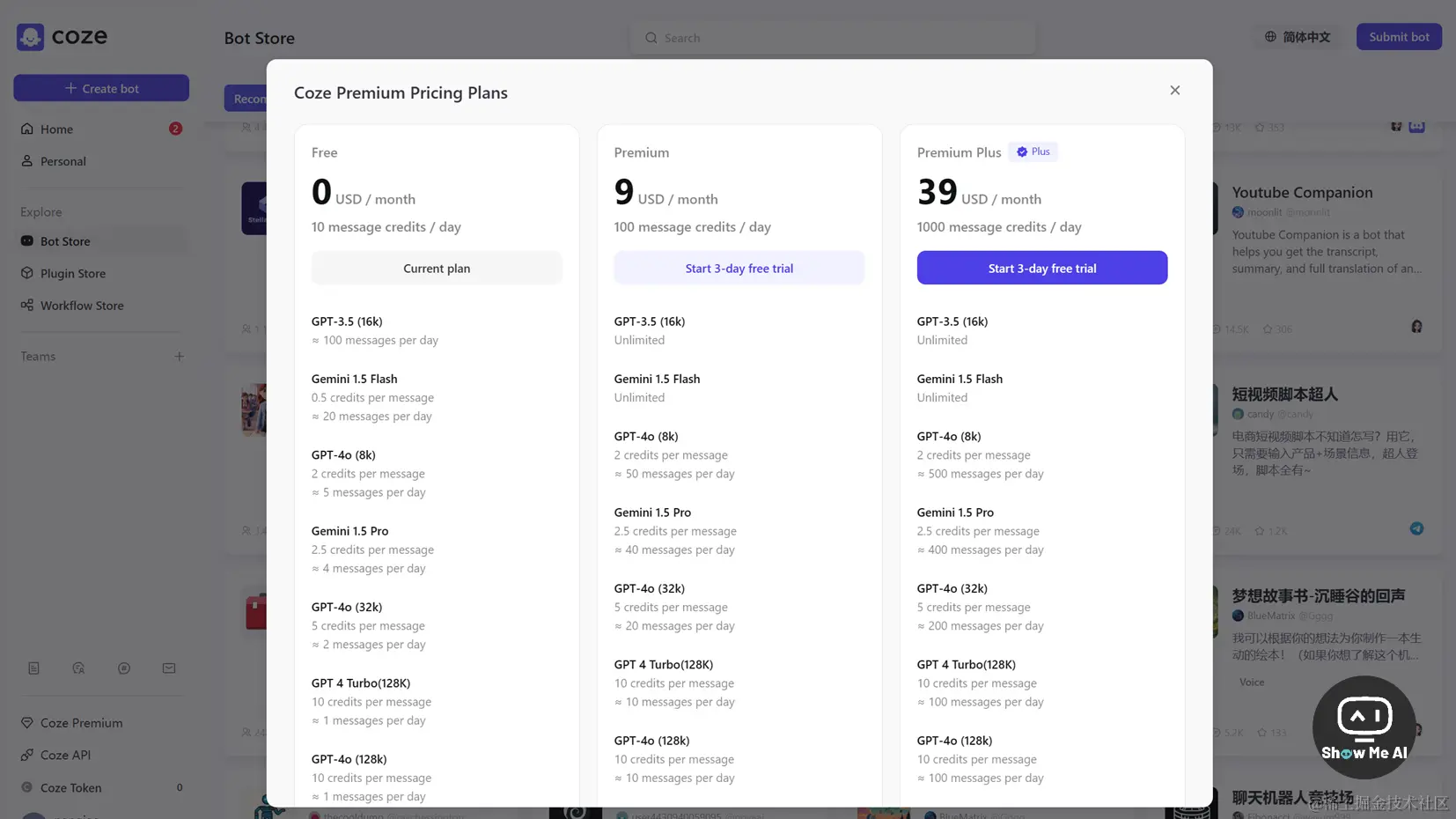Start Premium 3-day free trial
The image size is (1456, 819).
point(739,269)
